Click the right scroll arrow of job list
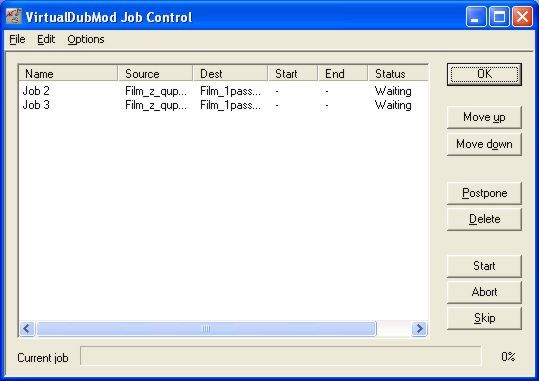This screenshot has height=381, width=539. point(419,329)
